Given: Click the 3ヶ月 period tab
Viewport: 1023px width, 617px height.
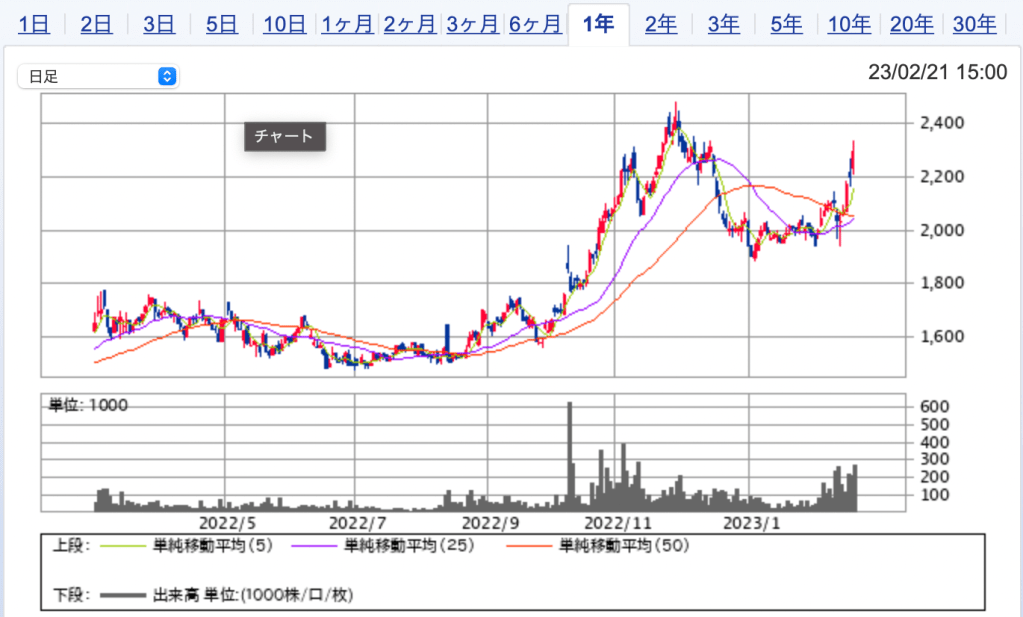Looking at the screenshot, I should [x=472, y=24].
